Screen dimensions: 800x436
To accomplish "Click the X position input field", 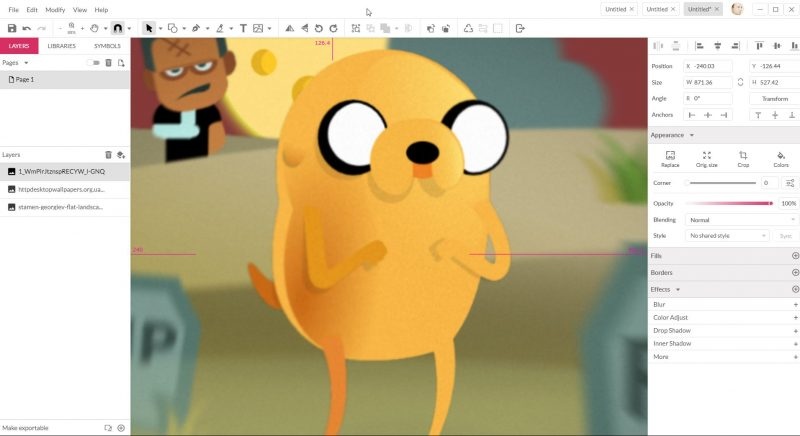I will (708, 66).
